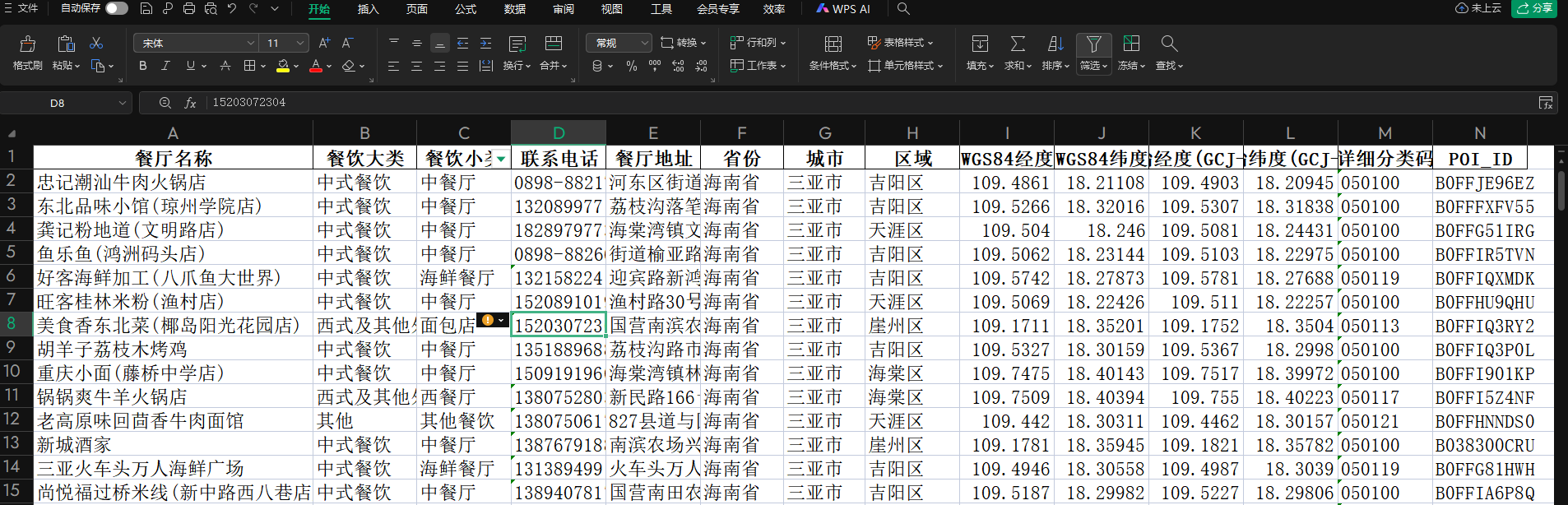Open the 数据 (Data) ribbon tab

pyautogui.click(x=515, y=9)
